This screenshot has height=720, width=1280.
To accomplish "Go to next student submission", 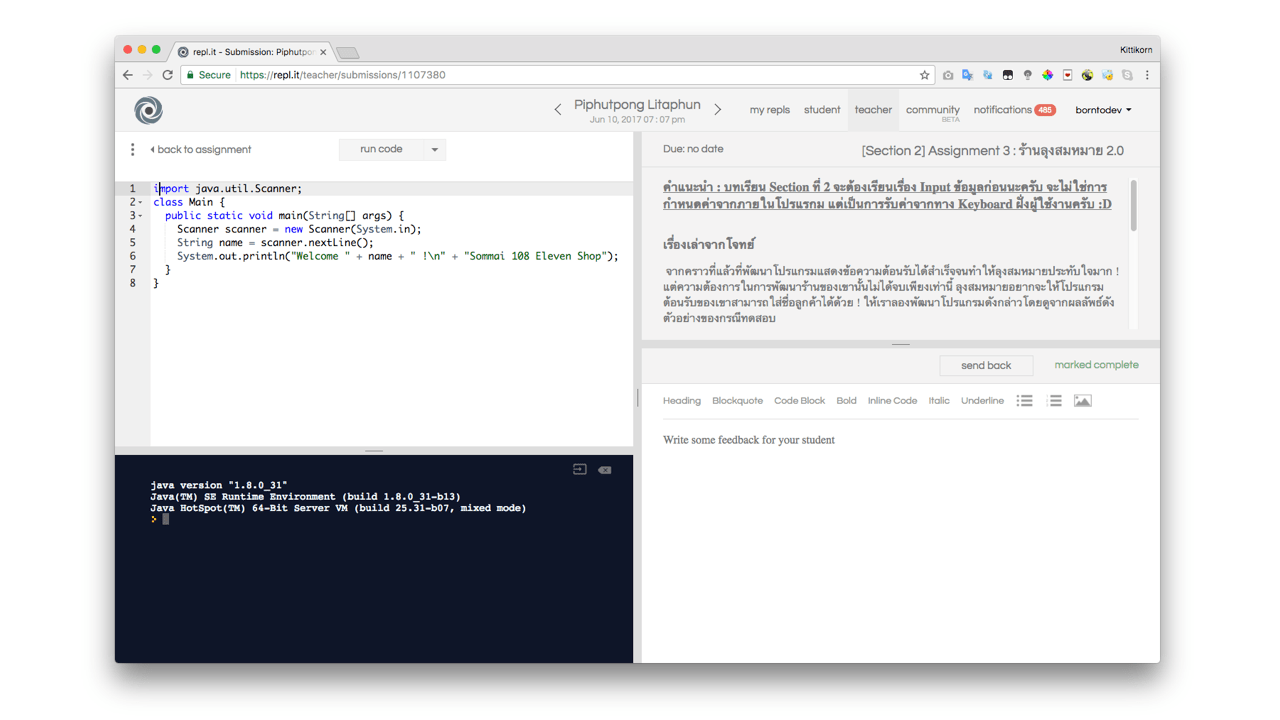I will 718,110.
